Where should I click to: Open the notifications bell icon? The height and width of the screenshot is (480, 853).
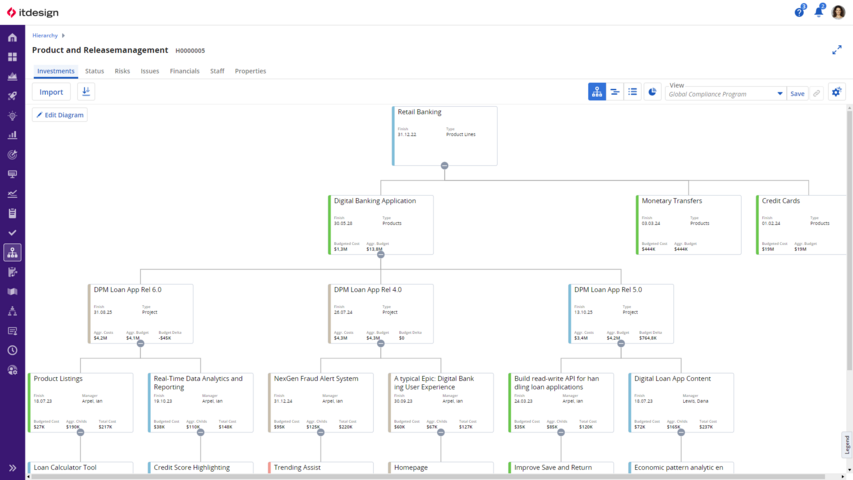818,12
